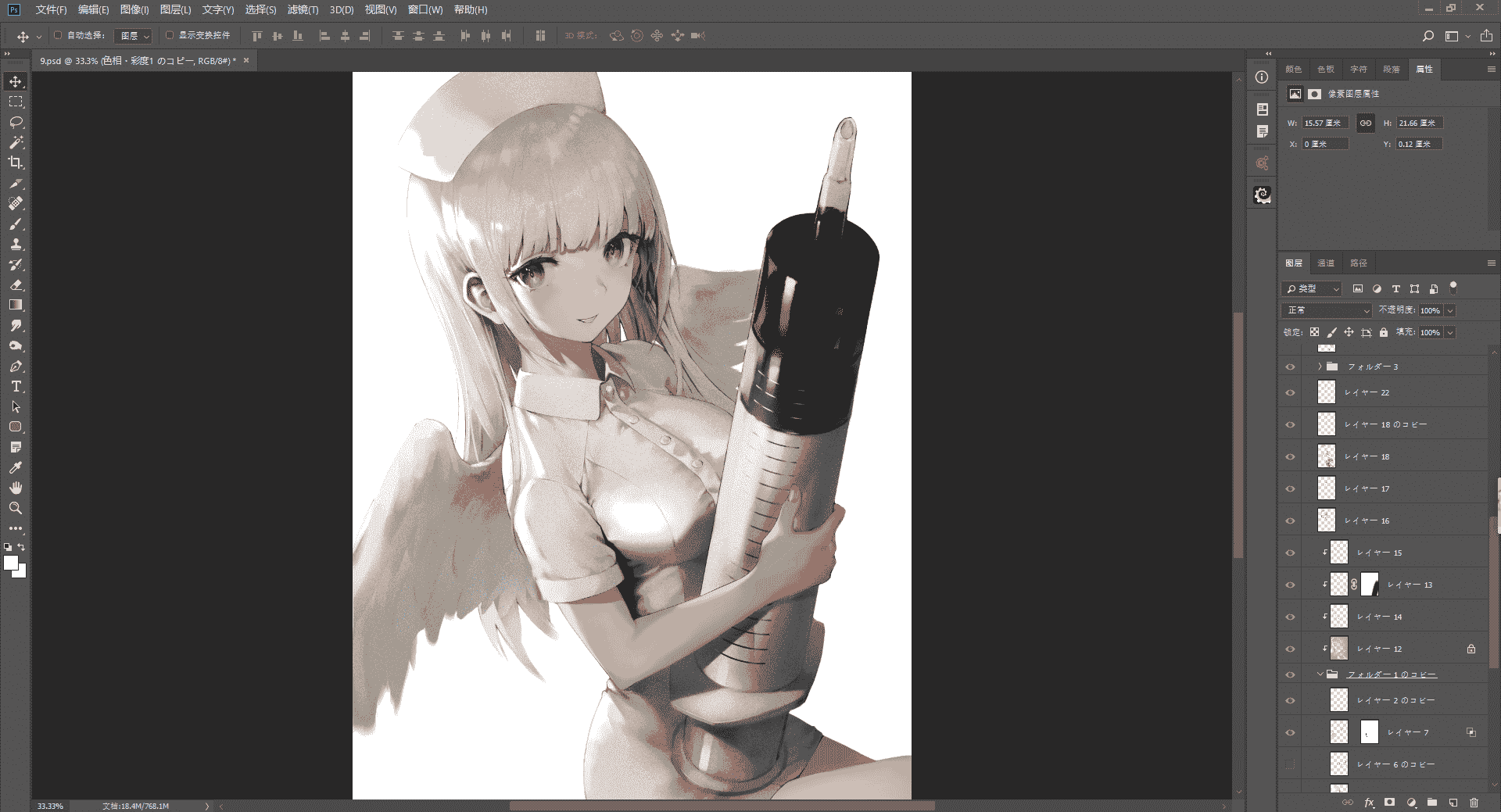Select the Gradient tool

point(16,305)
